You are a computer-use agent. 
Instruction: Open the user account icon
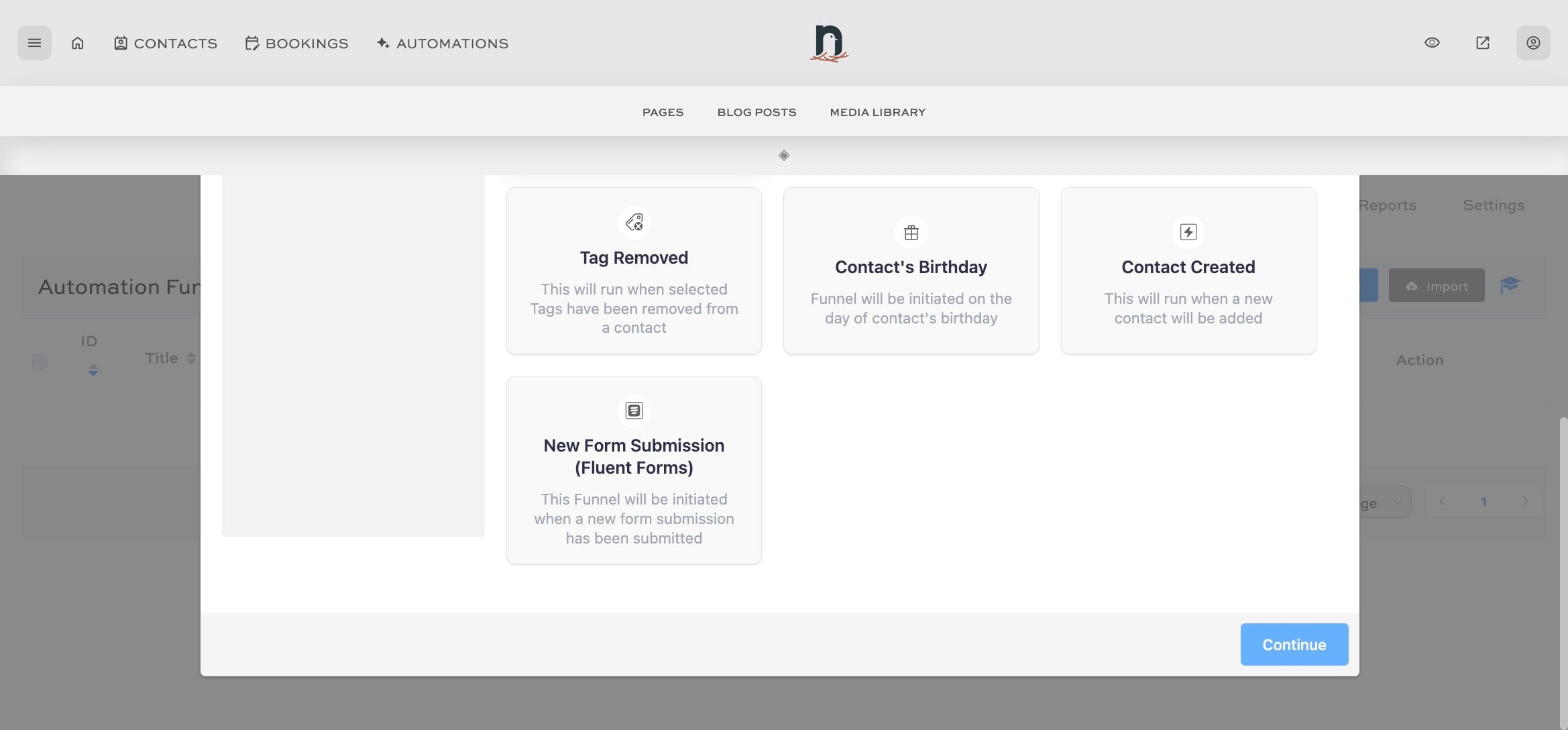pyautogui.click(x=1533, y=43)
